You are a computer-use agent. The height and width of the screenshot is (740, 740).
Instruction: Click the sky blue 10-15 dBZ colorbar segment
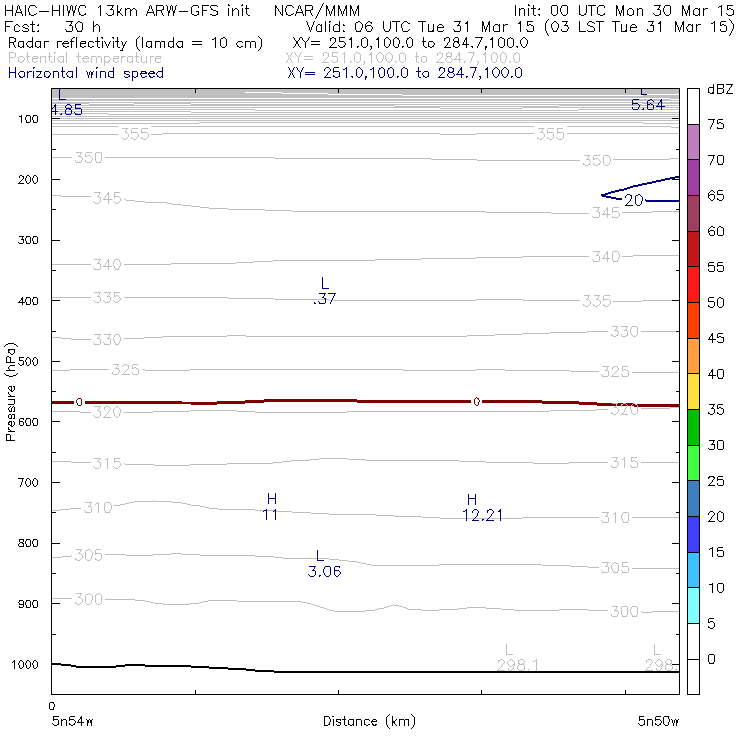(x=693, y=570)
